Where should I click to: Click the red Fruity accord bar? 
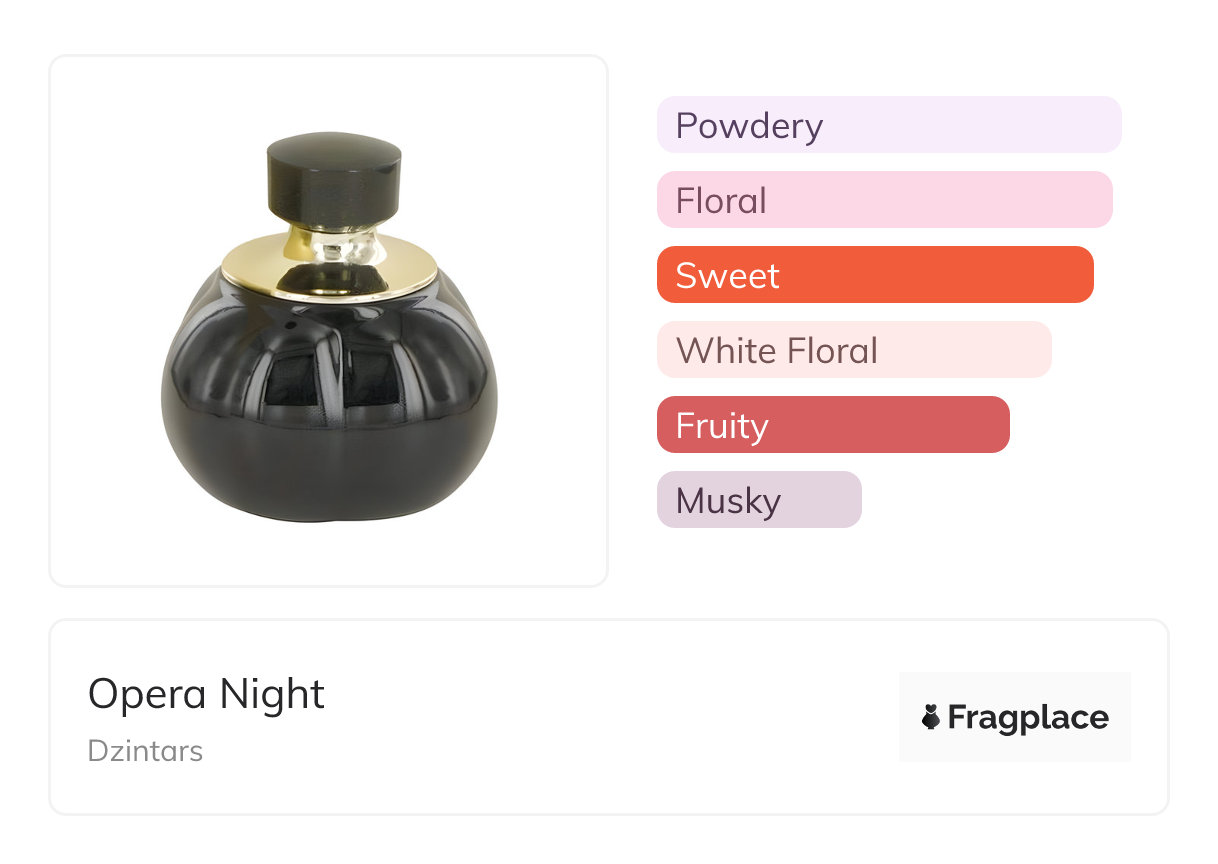point(833,425)
